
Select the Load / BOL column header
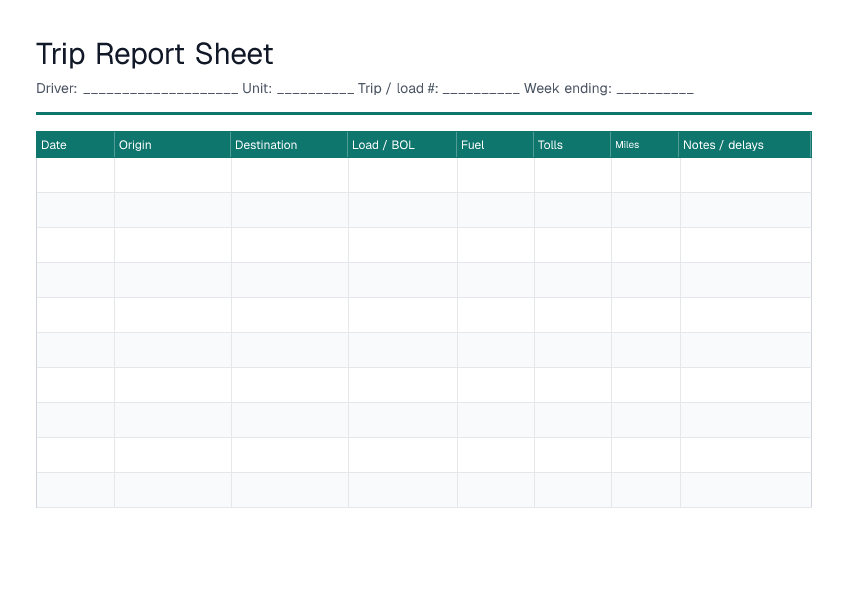402,144
